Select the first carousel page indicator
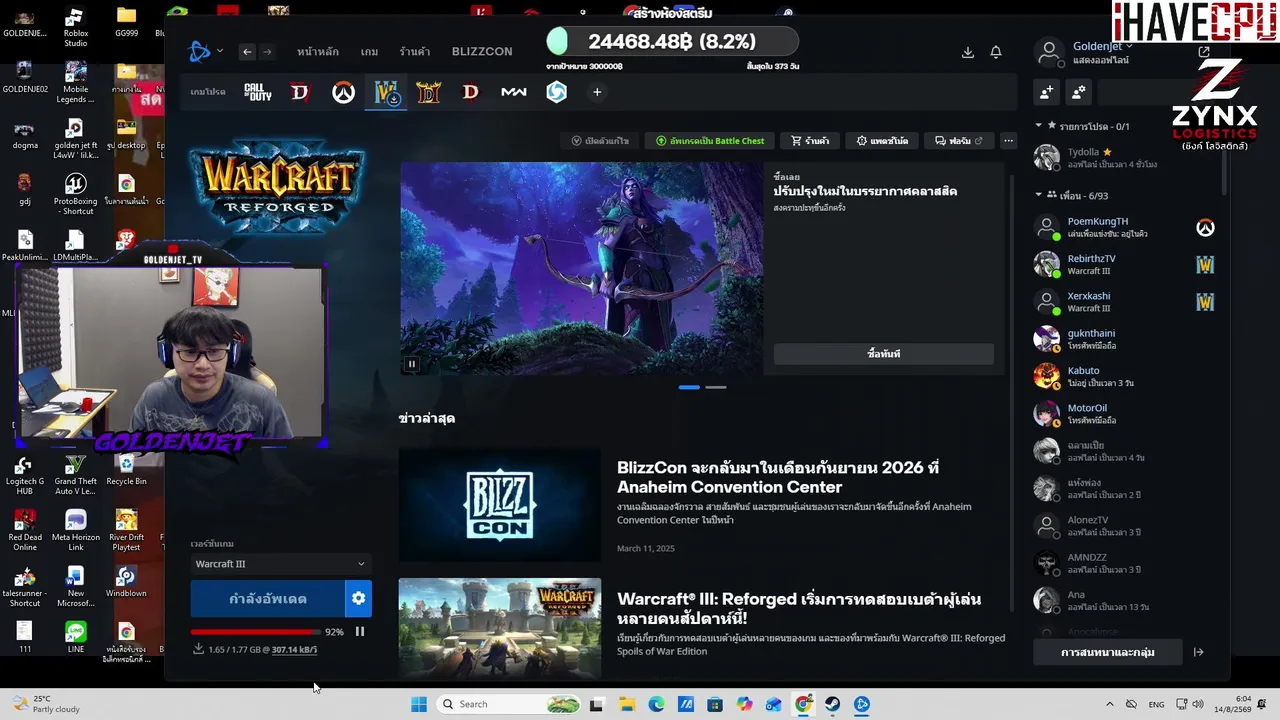The image size is (1280, 720). pos(689,387)
